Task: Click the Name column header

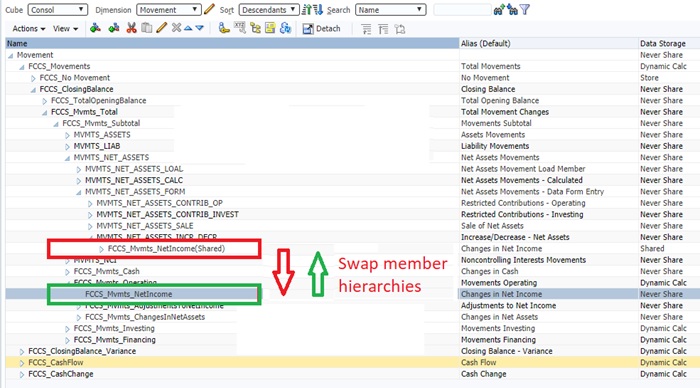Action: 232,43
